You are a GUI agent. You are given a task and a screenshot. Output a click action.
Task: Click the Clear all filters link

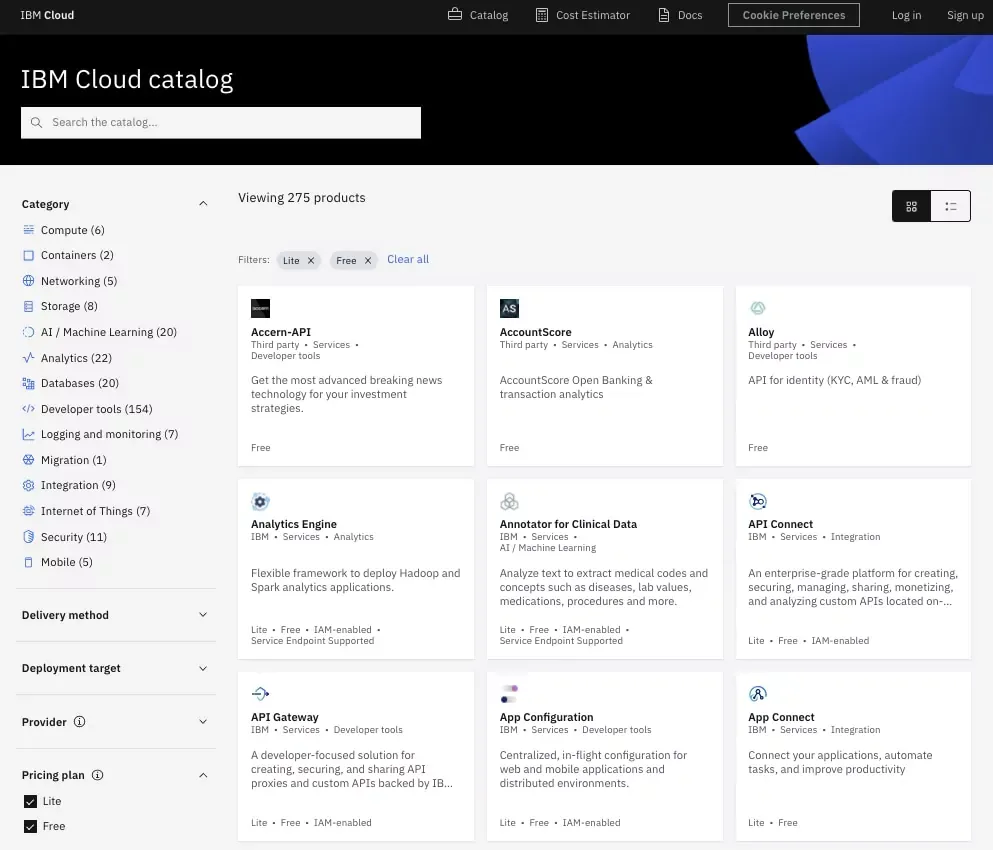pos(408,259)
